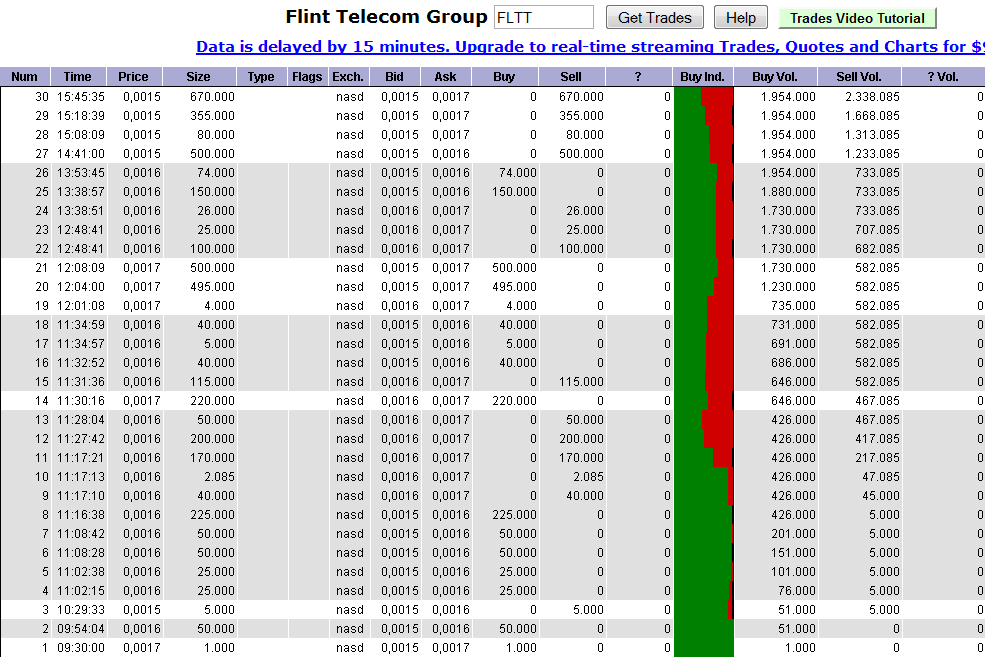
Task: Sort by the Num column header
Action: tap(24, 77)
